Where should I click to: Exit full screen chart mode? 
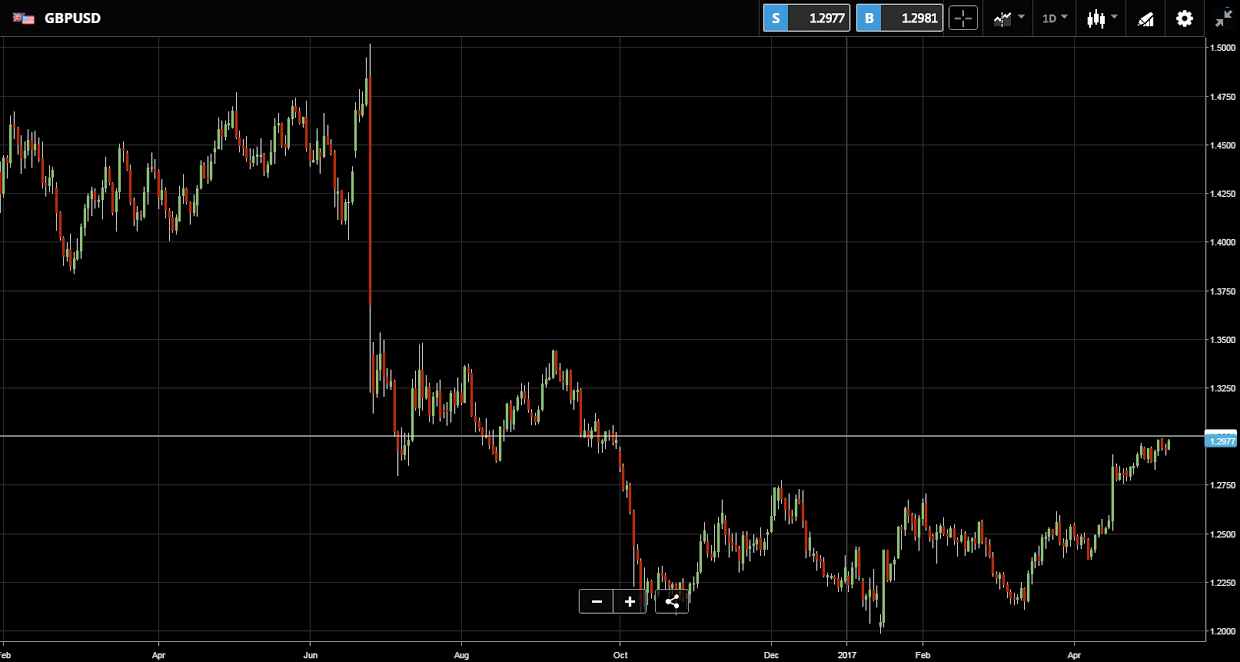click(x=1223, y=18)
